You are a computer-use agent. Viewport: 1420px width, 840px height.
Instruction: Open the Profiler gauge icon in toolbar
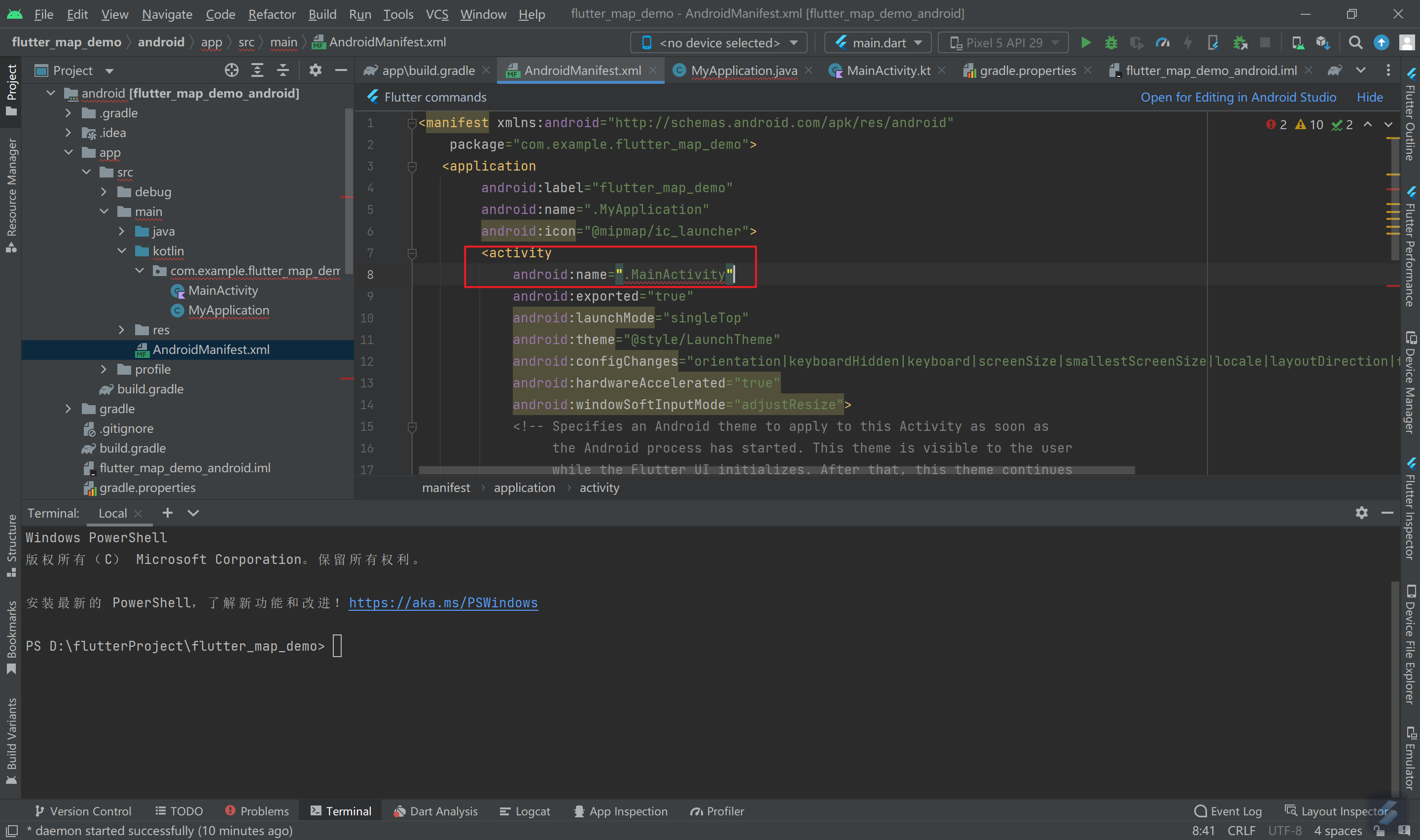point(1163,42)
